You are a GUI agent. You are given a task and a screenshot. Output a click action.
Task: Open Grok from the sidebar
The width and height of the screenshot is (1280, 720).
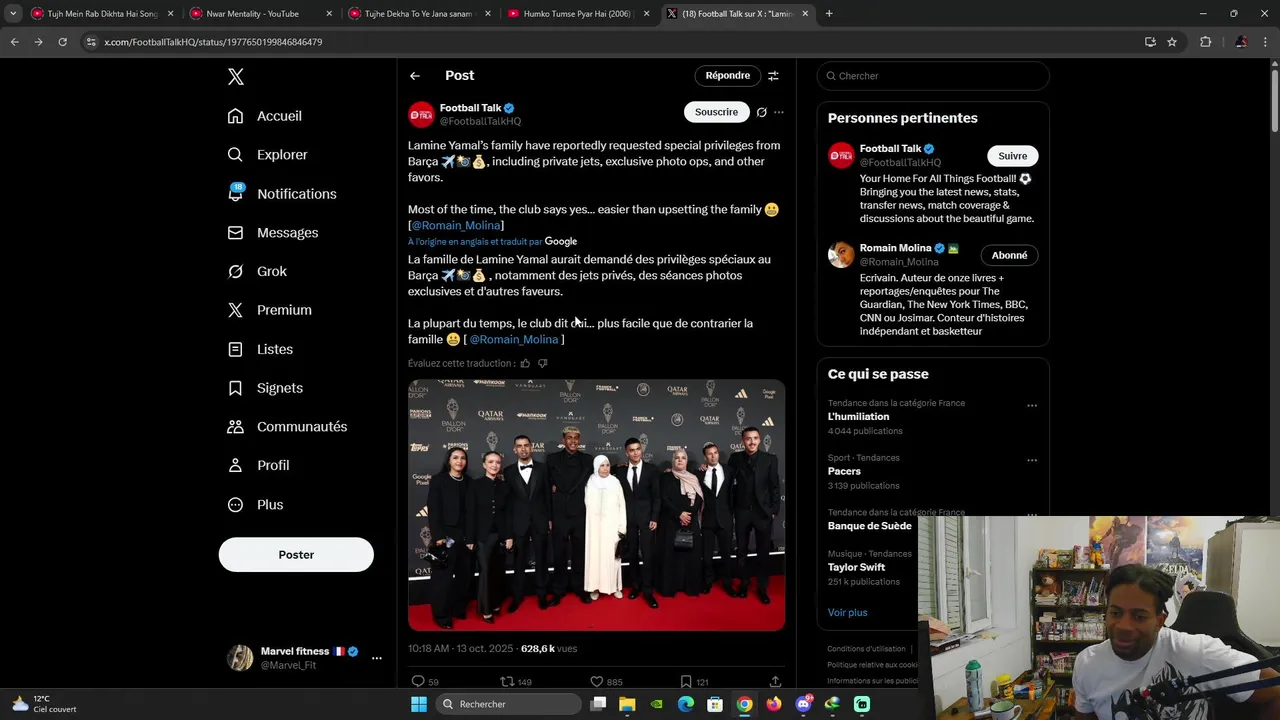257,271
